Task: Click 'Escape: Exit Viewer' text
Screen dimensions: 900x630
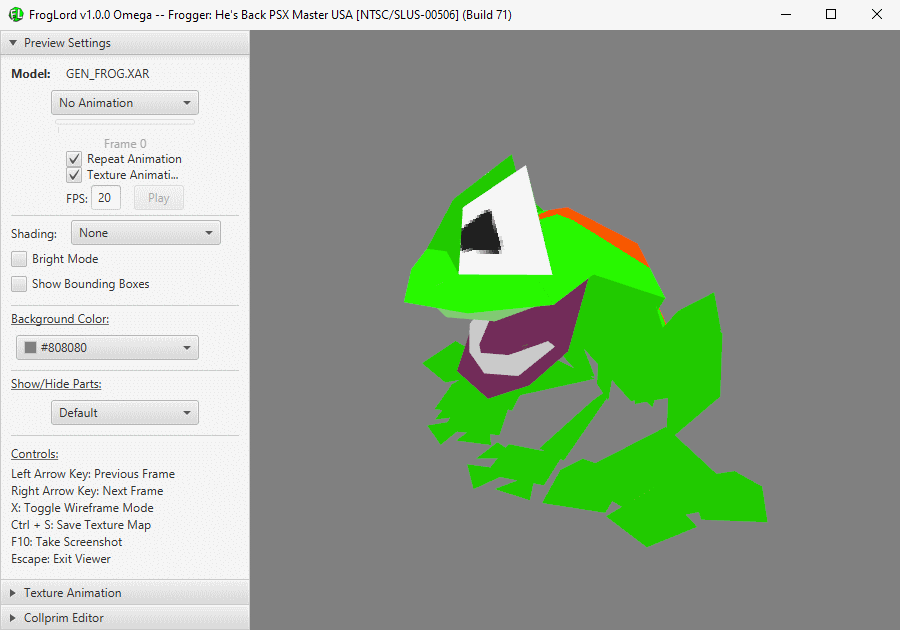Action: point(61,559)
